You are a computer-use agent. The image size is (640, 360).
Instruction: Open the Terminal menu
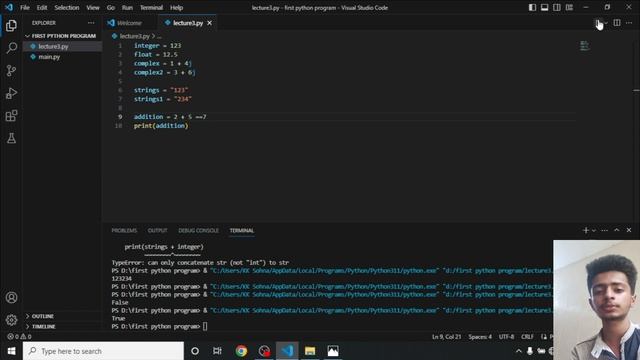(151, 7)
